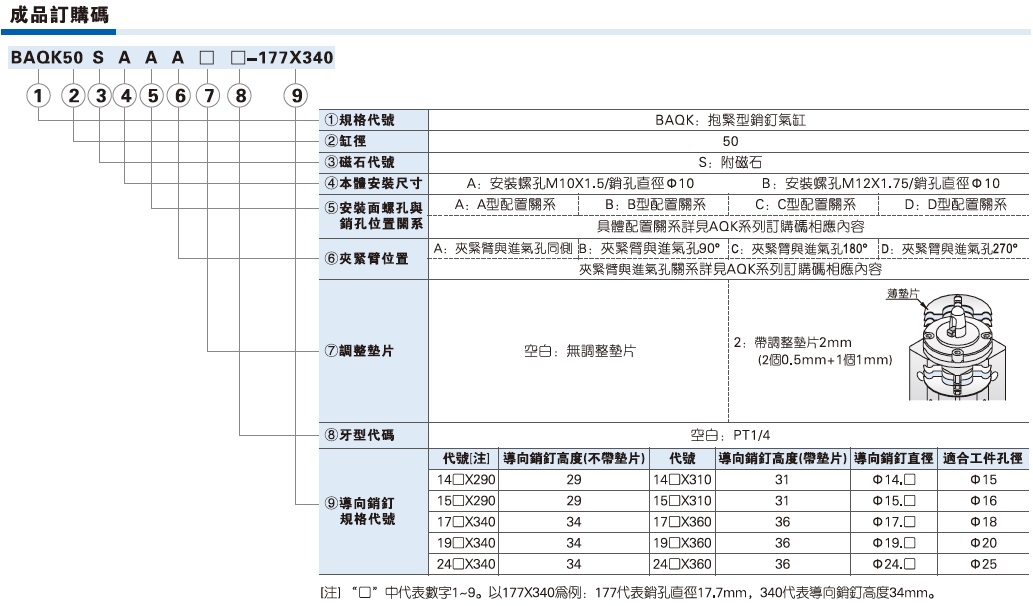Select the -177X340 code segment
The height and width of the screenshot is (606, 1033).
pyautogui.click(x=290, y=58)
